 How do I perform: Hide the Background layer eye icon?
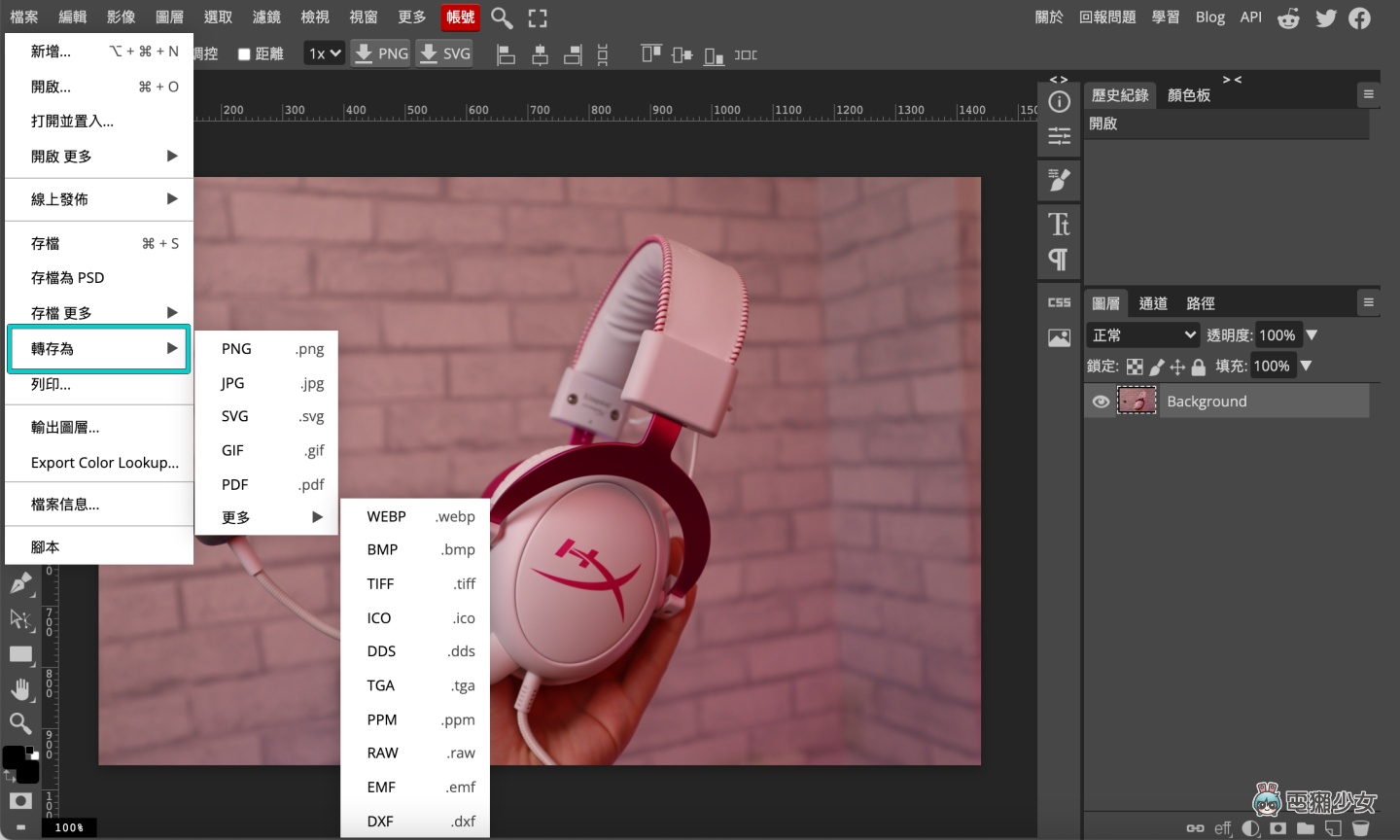[1101, 402]
